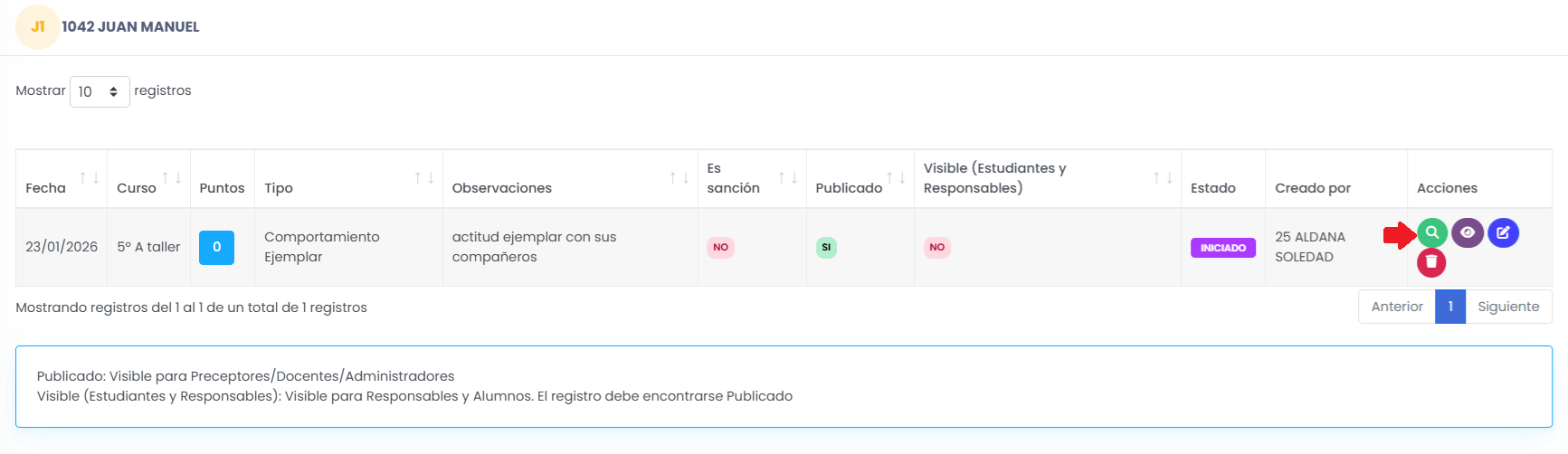Sort table by Tipo column
The width and height of the screenshot is (1568, 454).
(348, 179)
